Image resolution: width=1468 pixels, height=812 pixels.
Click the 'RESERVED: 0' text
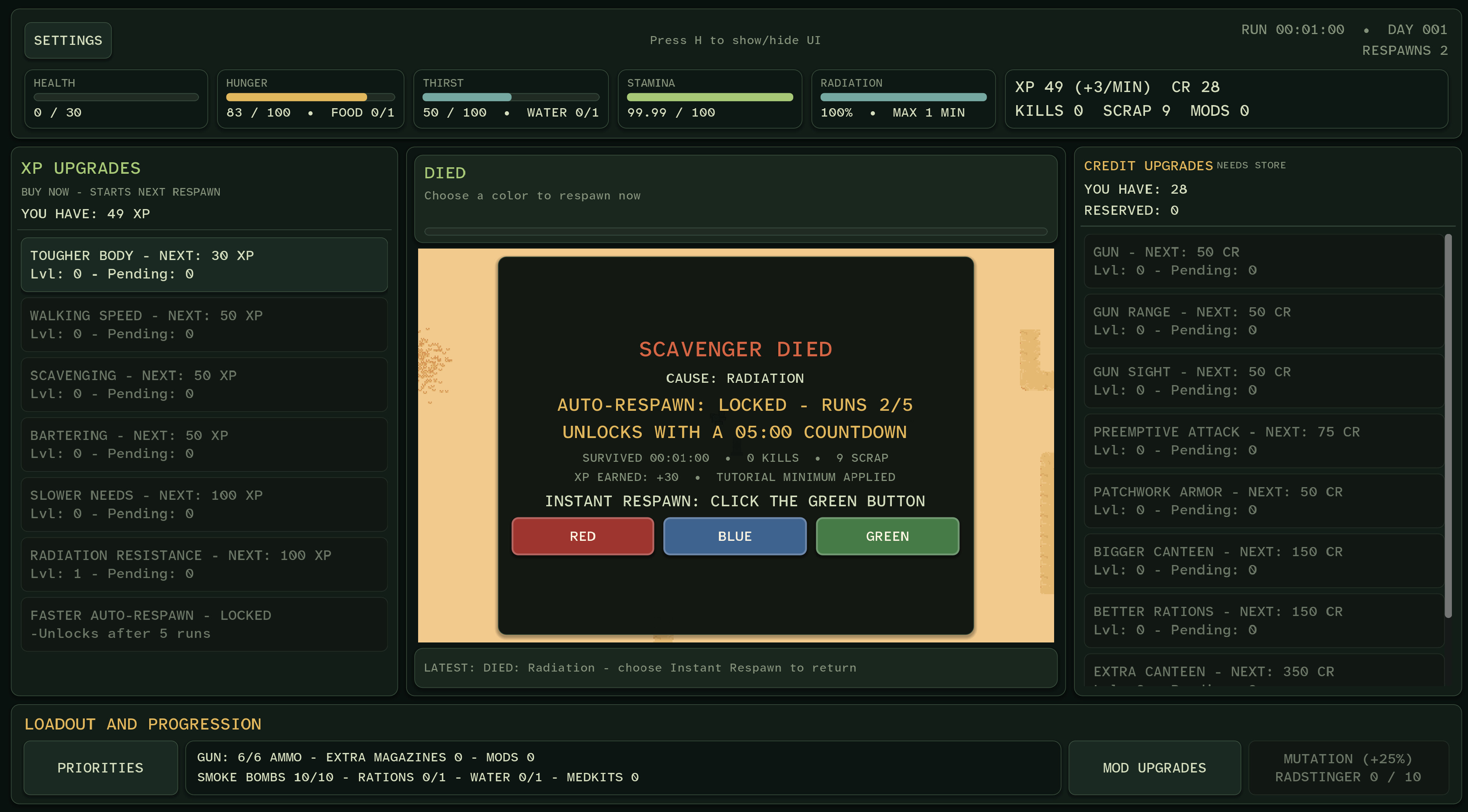tap(1131, 211)
